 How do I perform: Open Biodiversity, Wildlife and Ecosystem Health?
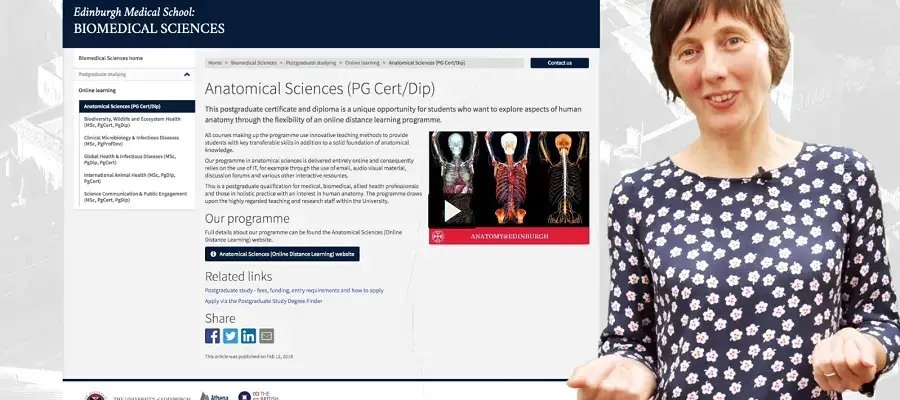pyautogui.click(x=132, y=122)
